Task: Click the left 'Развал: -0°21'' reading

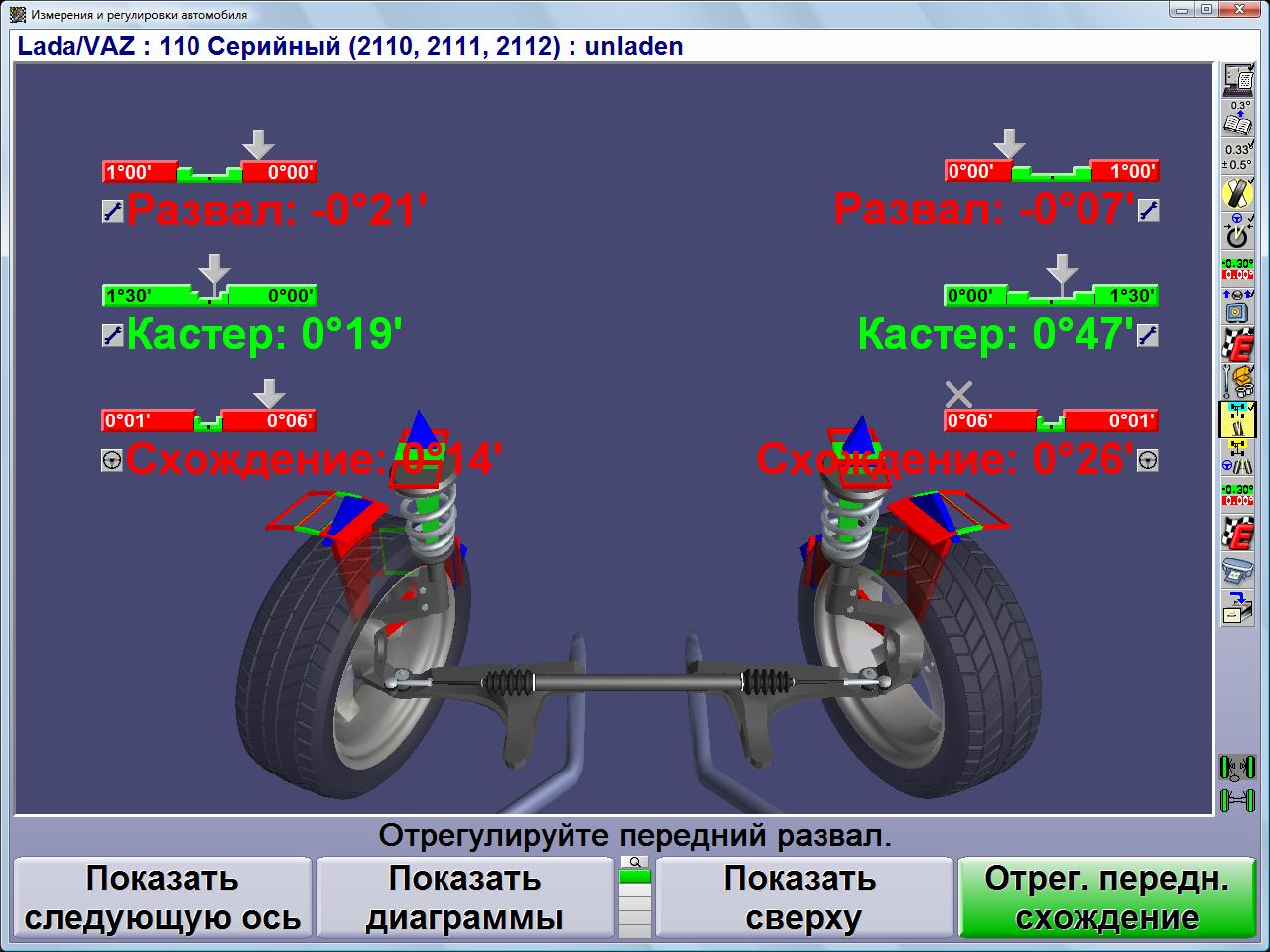Action: [x=277, y=210]
